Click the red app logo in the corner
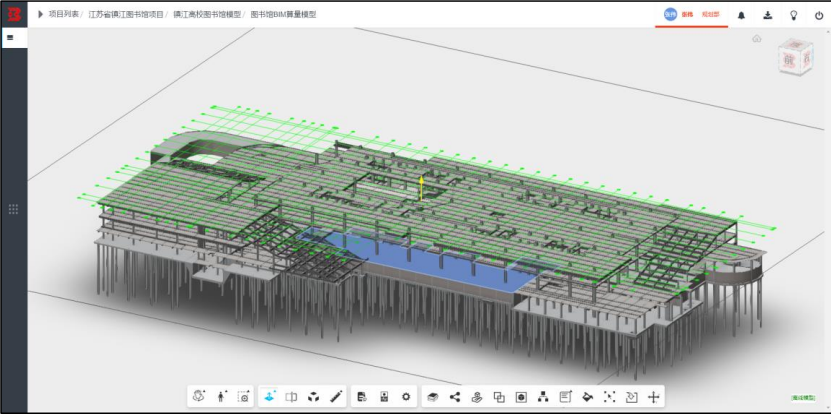 pos(14,15)
